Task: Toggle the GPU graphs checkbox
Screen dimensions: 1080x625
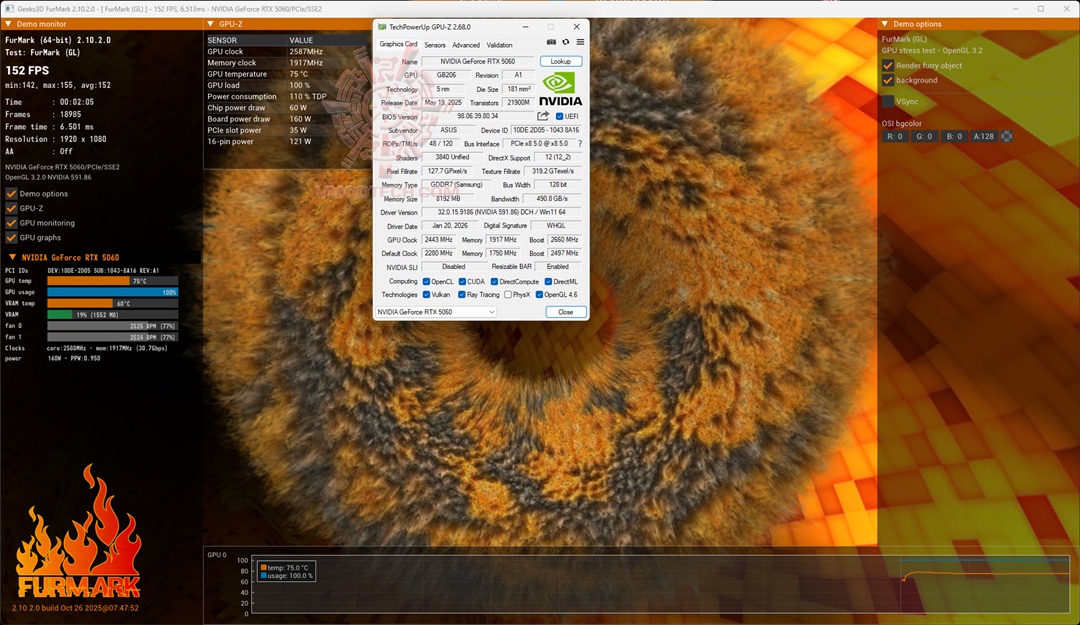Action: click(11, 238)
